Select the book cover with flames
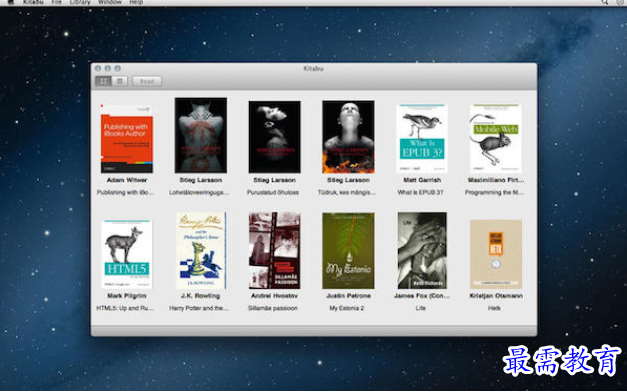This screenshot has width=627, height=392. tap(348, 137)
